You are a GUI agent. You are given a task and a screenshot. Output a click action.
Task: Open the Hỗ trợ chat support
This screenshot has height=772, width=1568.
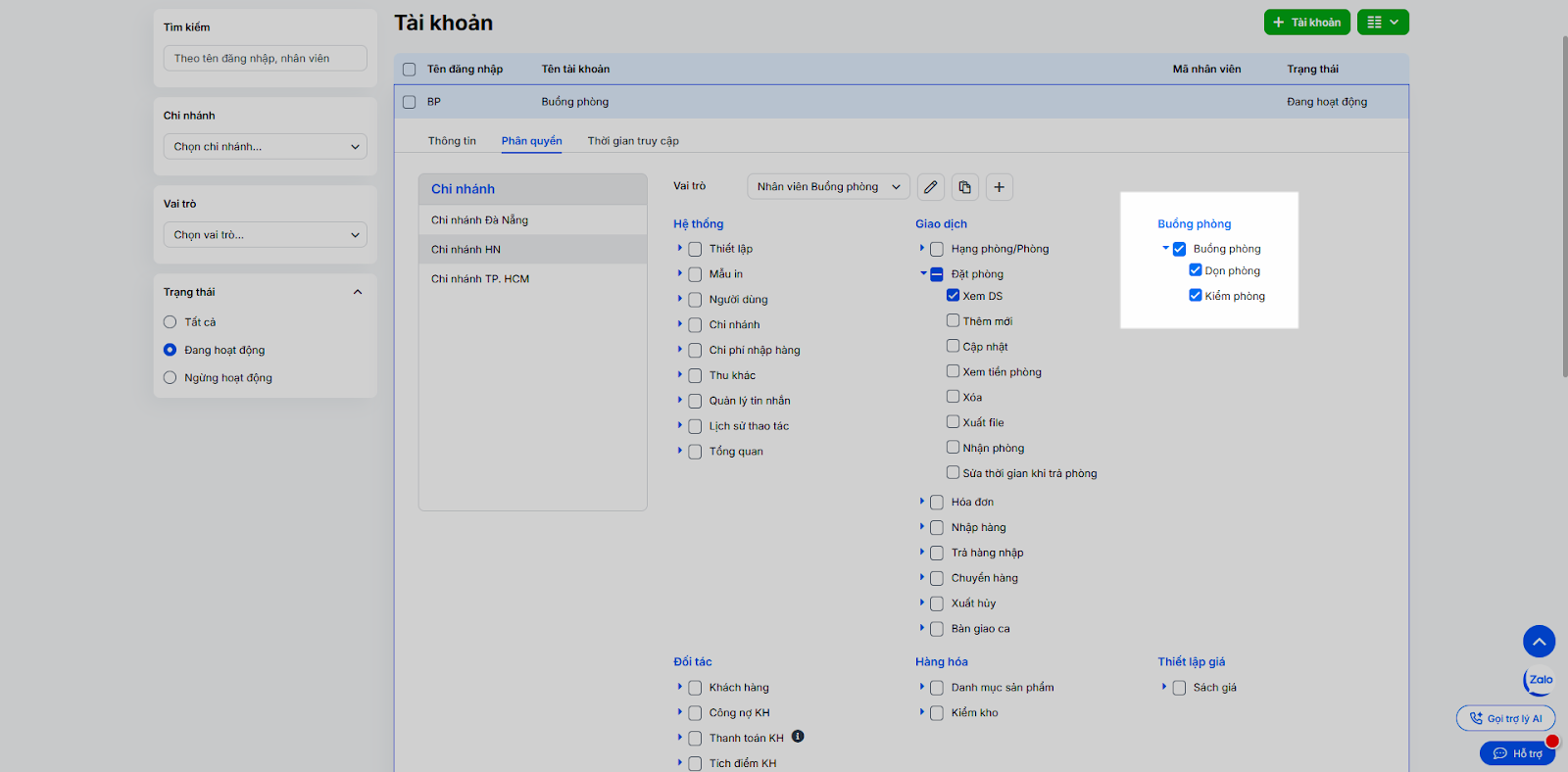tap(1517, 753)
